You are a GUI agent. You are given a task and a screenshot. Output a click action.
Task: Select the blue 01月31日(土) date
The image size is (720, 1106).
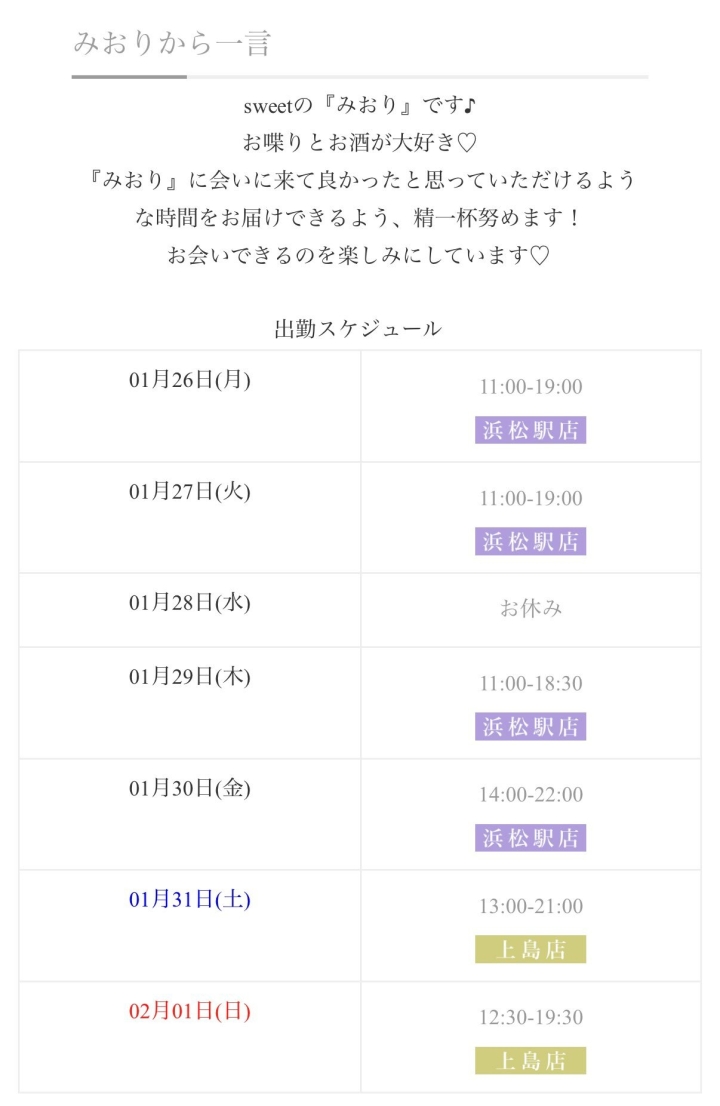pyautogui.click(x=190, y=899)
